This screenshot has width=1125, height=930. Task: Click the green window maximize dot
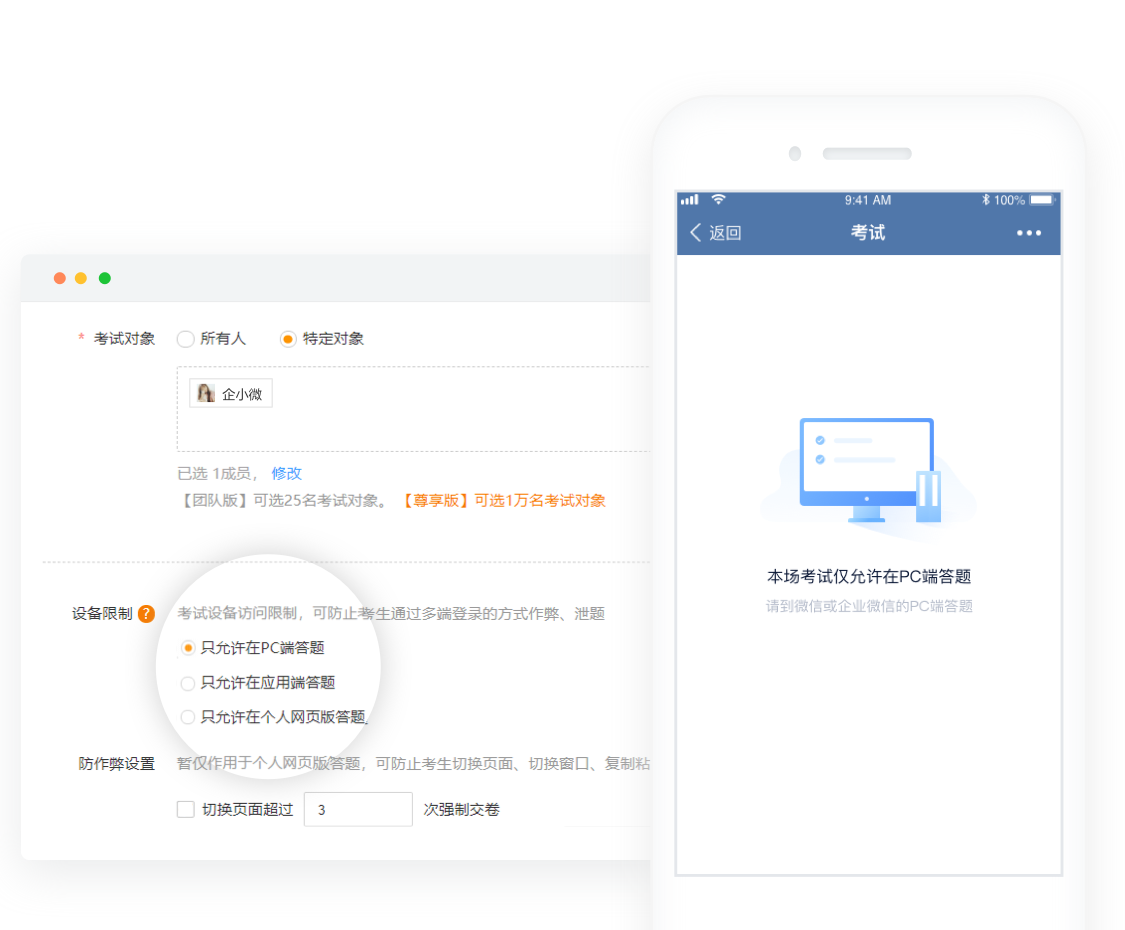point(105,278)
